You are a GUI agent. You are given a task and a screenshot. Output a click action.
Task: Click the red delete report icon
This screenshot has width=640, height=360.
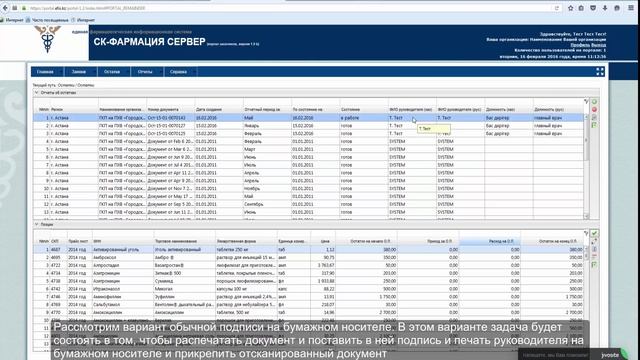(x=594, y=109)
